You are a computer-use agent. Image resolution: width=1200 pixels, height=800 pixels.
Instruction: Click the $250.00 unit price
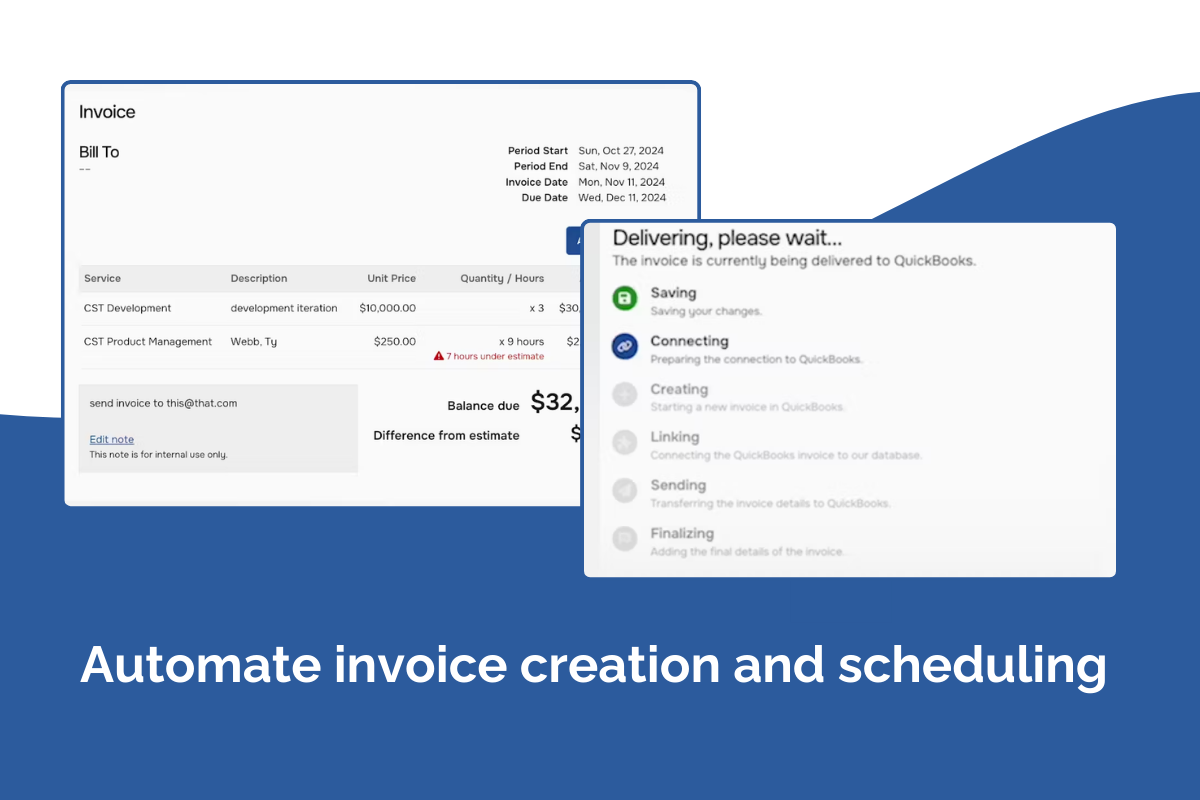tap(395, 341)
